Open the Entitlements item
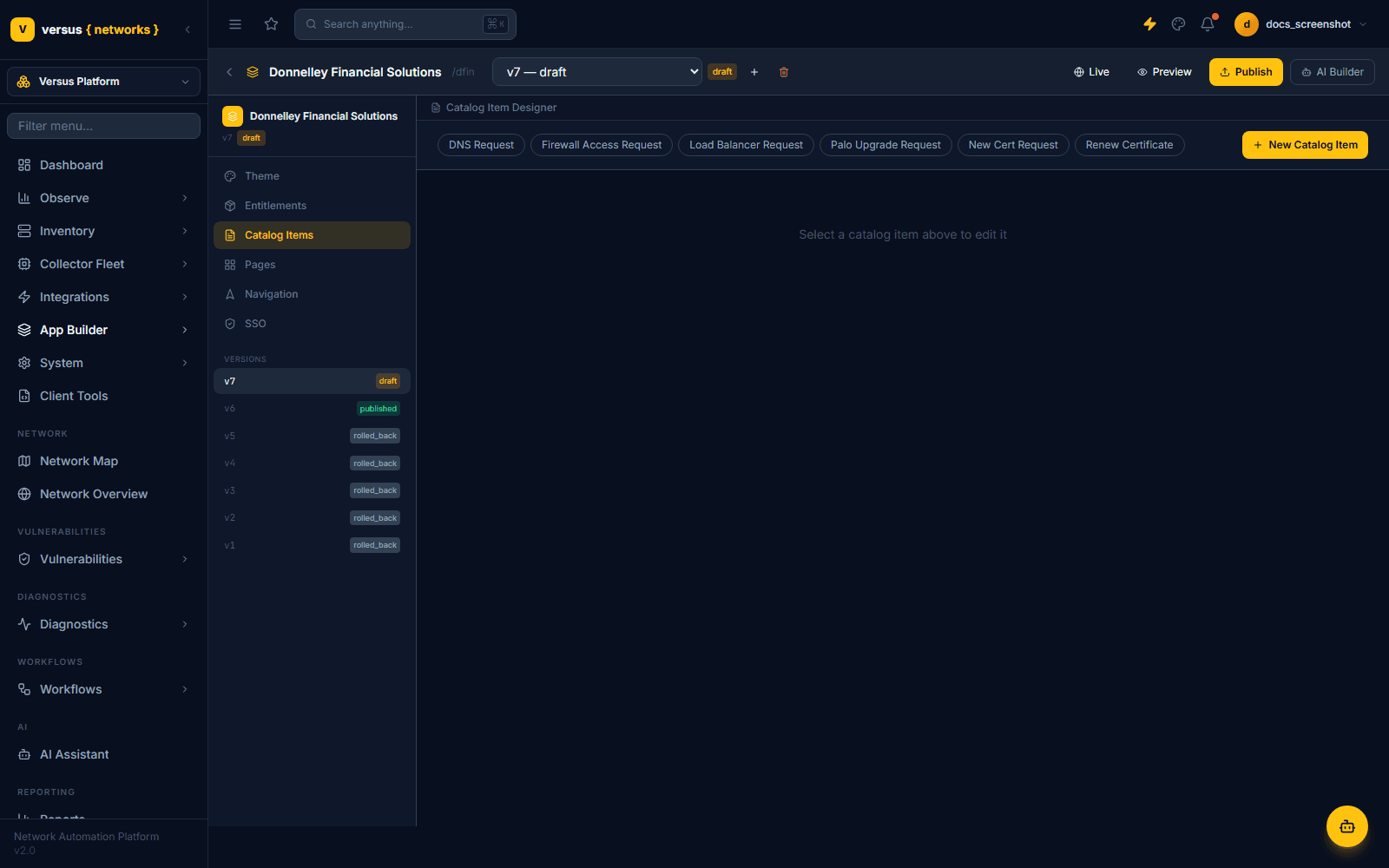The image size is (1389, 868). tap(312, 206)
